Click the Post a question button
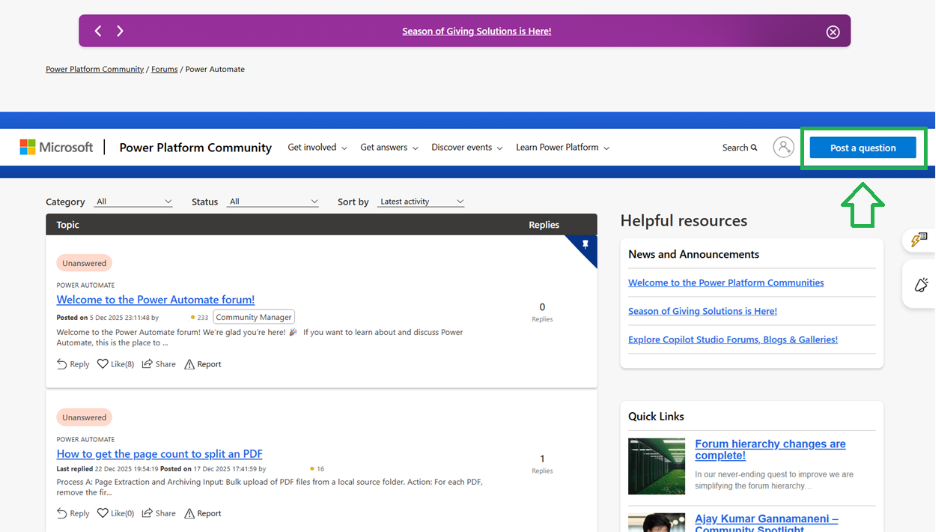 tap(863, 147)
